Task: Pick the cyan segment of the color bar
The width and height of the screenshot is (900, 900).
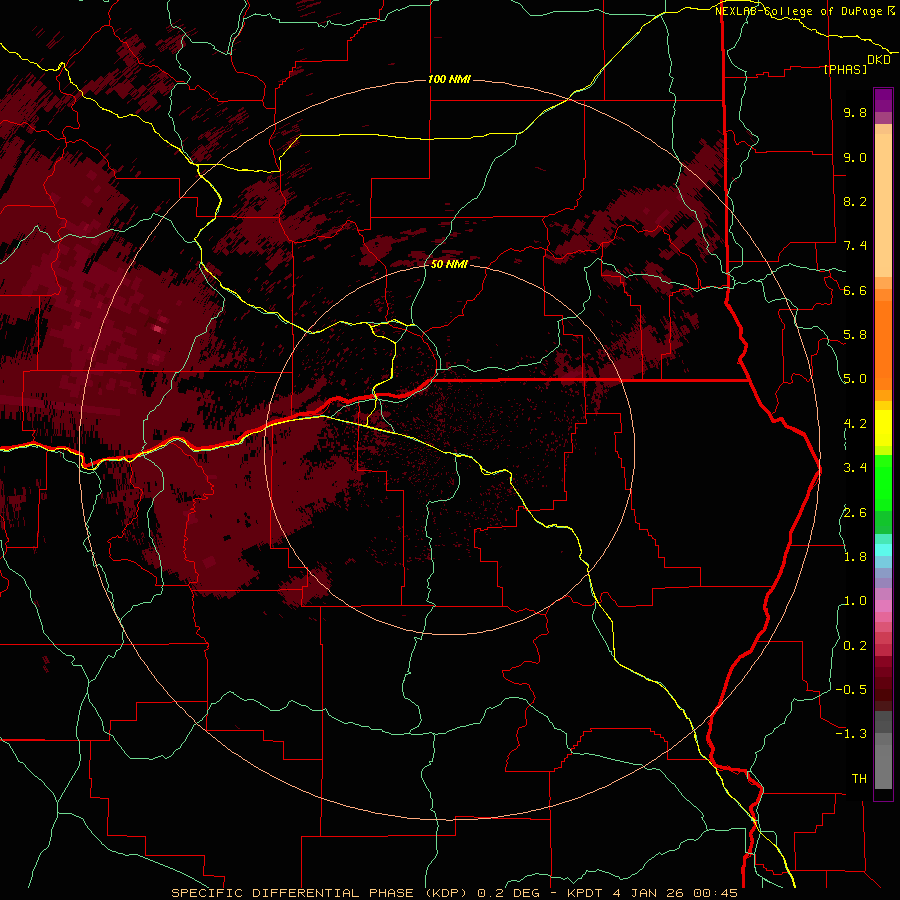Action: pyautogui.click(x=883, y=549)
